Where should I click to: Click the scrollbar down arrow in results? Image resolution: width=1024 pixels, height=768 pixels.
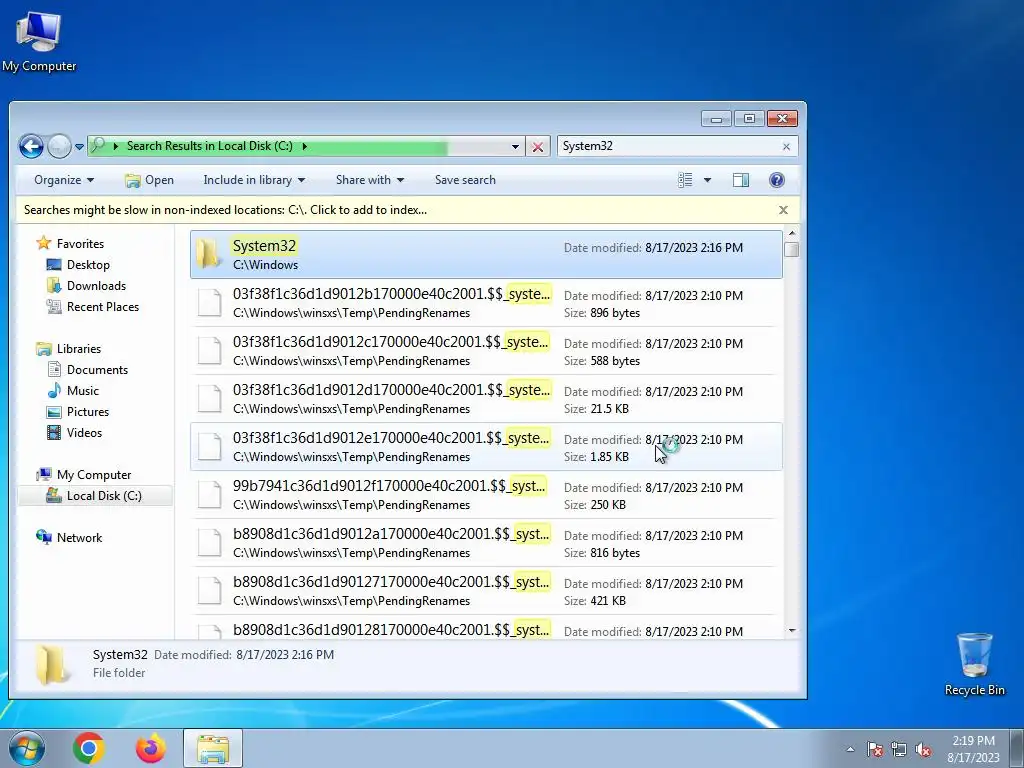tap(792, 631)
